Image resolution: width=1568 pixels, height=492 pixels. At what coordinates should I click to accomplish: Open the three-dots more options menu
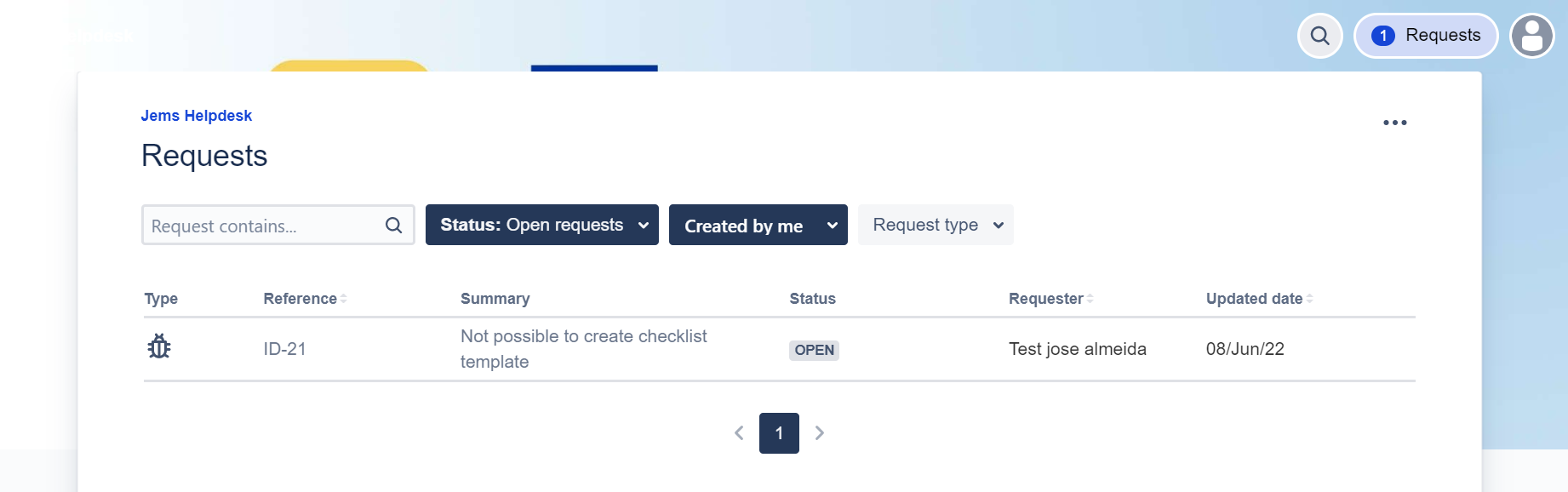pyautogui.click(x=1394, y=123)
